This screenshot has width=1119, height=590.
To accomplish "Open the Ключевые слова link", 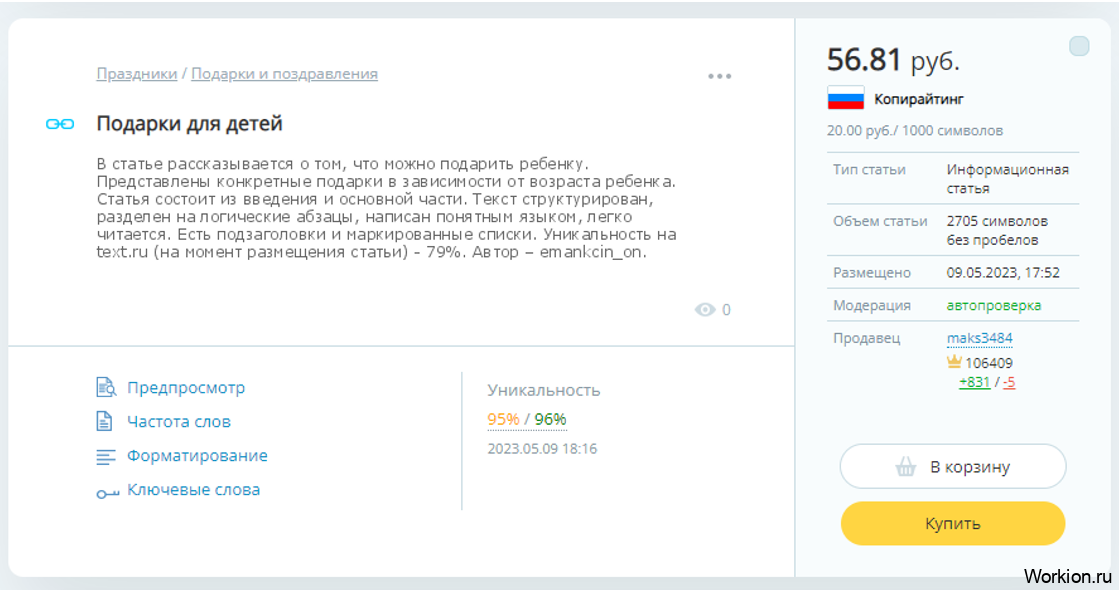I will [193, 490].
